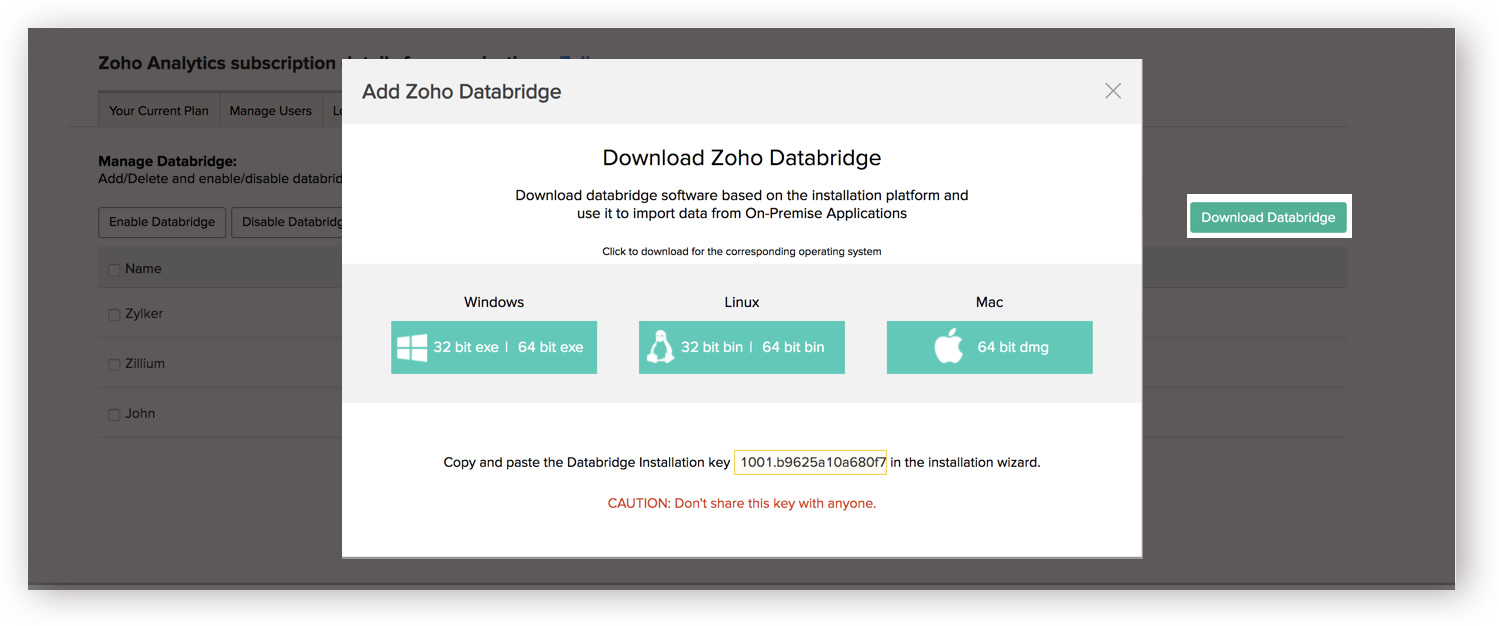The width and height of the screenshot is (1499, 626).
Task: Open the Your Current Plan tab
Action: [159, 110]
